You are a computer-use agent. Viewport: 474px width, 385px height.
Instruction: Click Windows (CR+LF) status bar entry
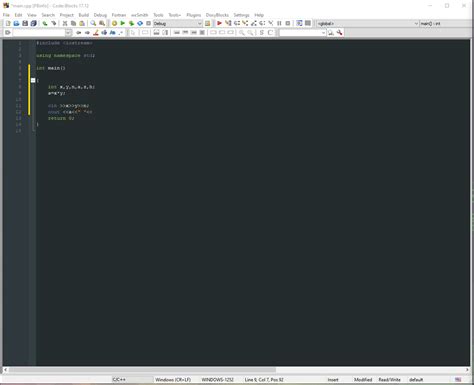point(173,380)
